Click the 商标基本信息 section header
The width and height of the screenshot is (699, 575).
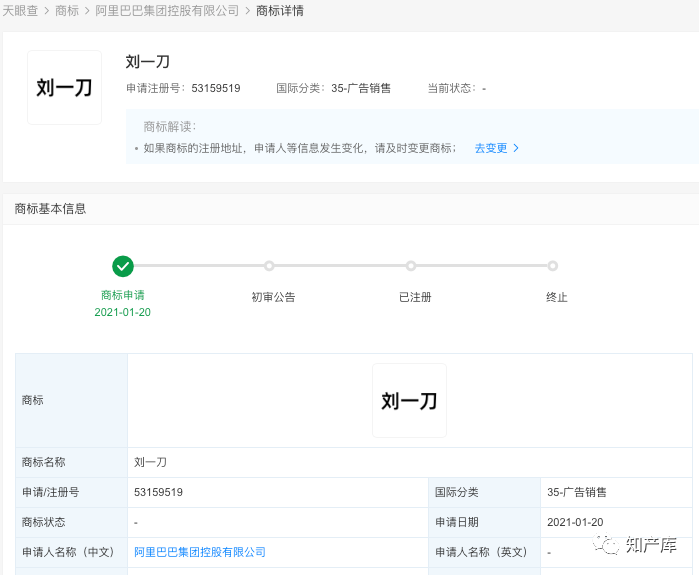(50, 209)
